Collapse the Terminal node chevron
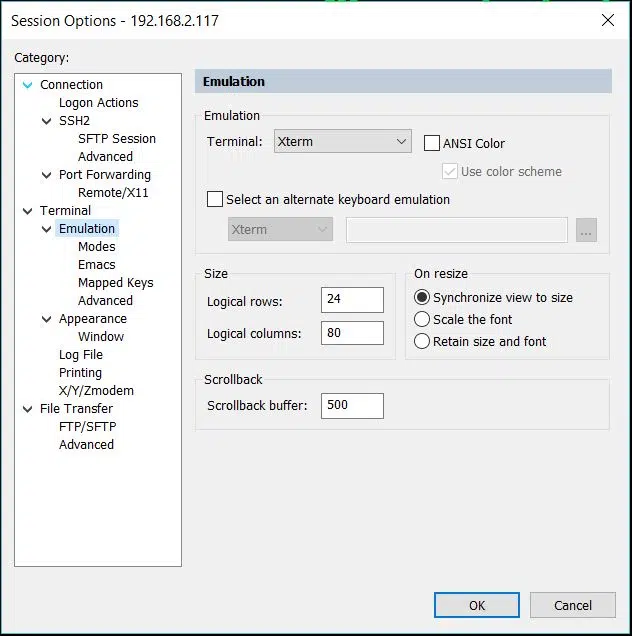Image resolution: width=632 pixels, height=636 pixels. coord(28,211)
